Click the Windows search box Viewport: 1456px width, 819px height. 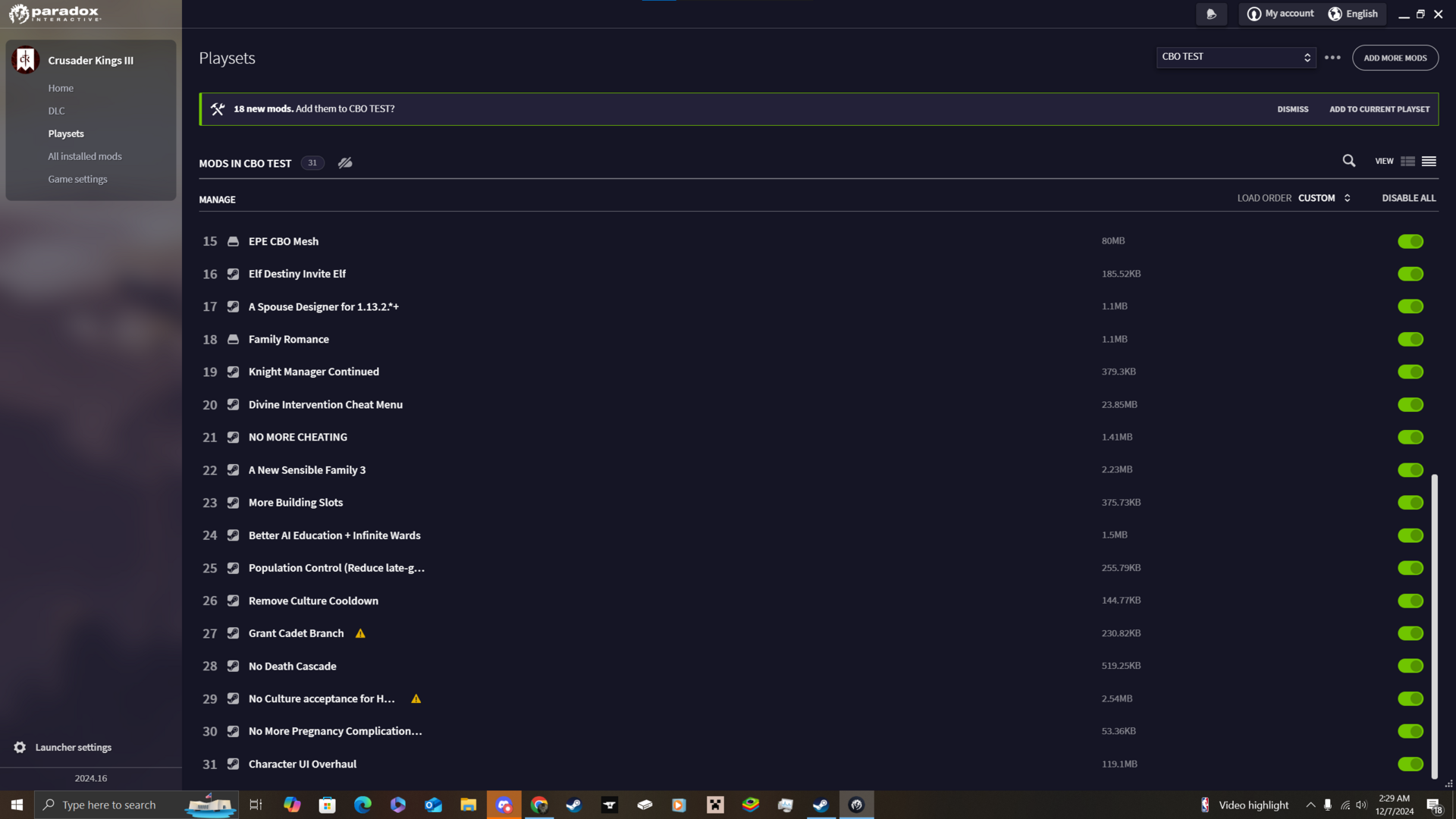136,805
